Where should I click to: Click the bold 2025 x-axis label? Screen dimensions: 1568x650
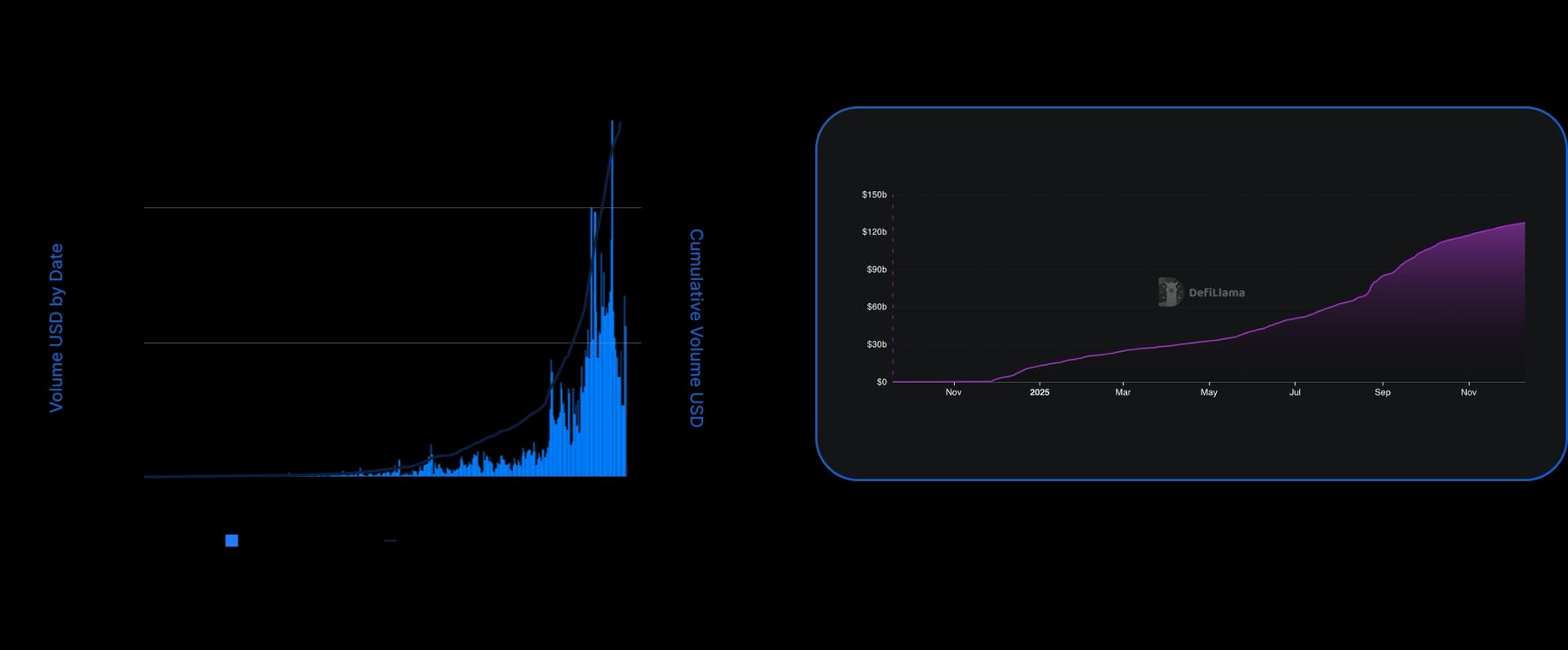coord(1040,393)
